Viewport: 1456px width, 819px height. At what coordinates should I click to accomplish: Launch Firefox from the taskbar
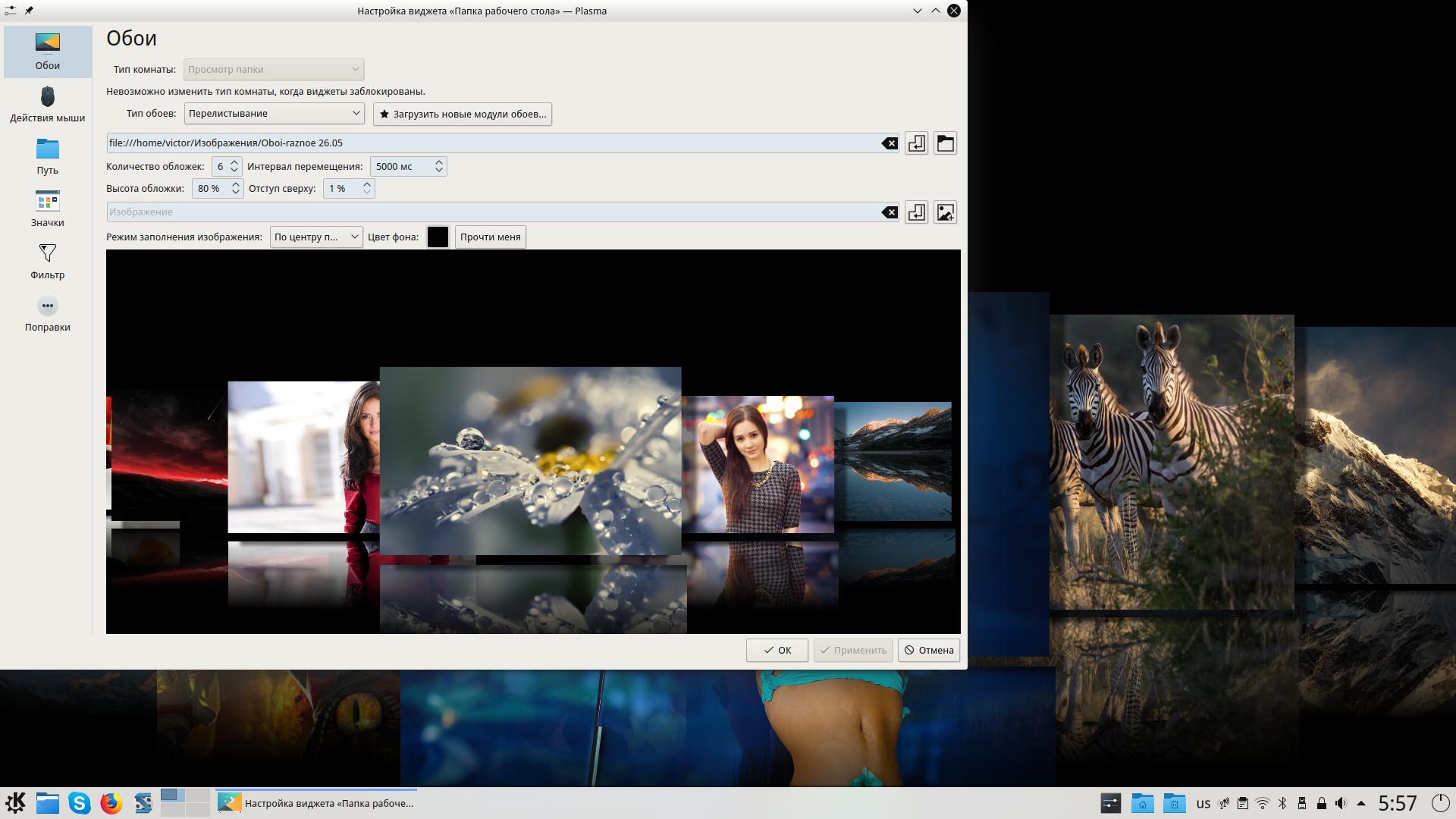tap(111, 803)
